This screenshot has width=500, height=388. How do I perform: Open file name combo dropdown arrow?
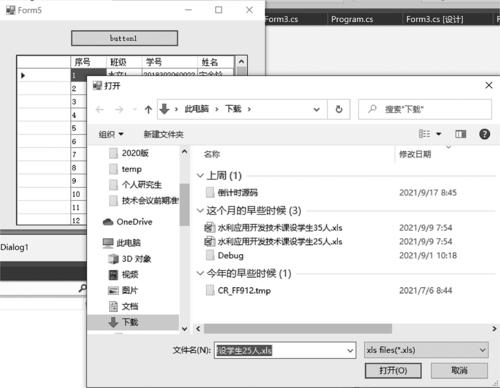350,350
